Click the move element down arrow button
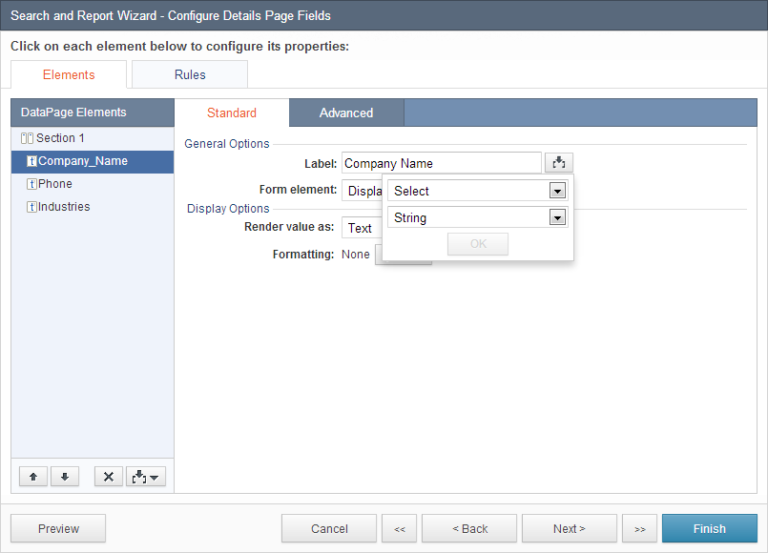 (x=65, y=477)
